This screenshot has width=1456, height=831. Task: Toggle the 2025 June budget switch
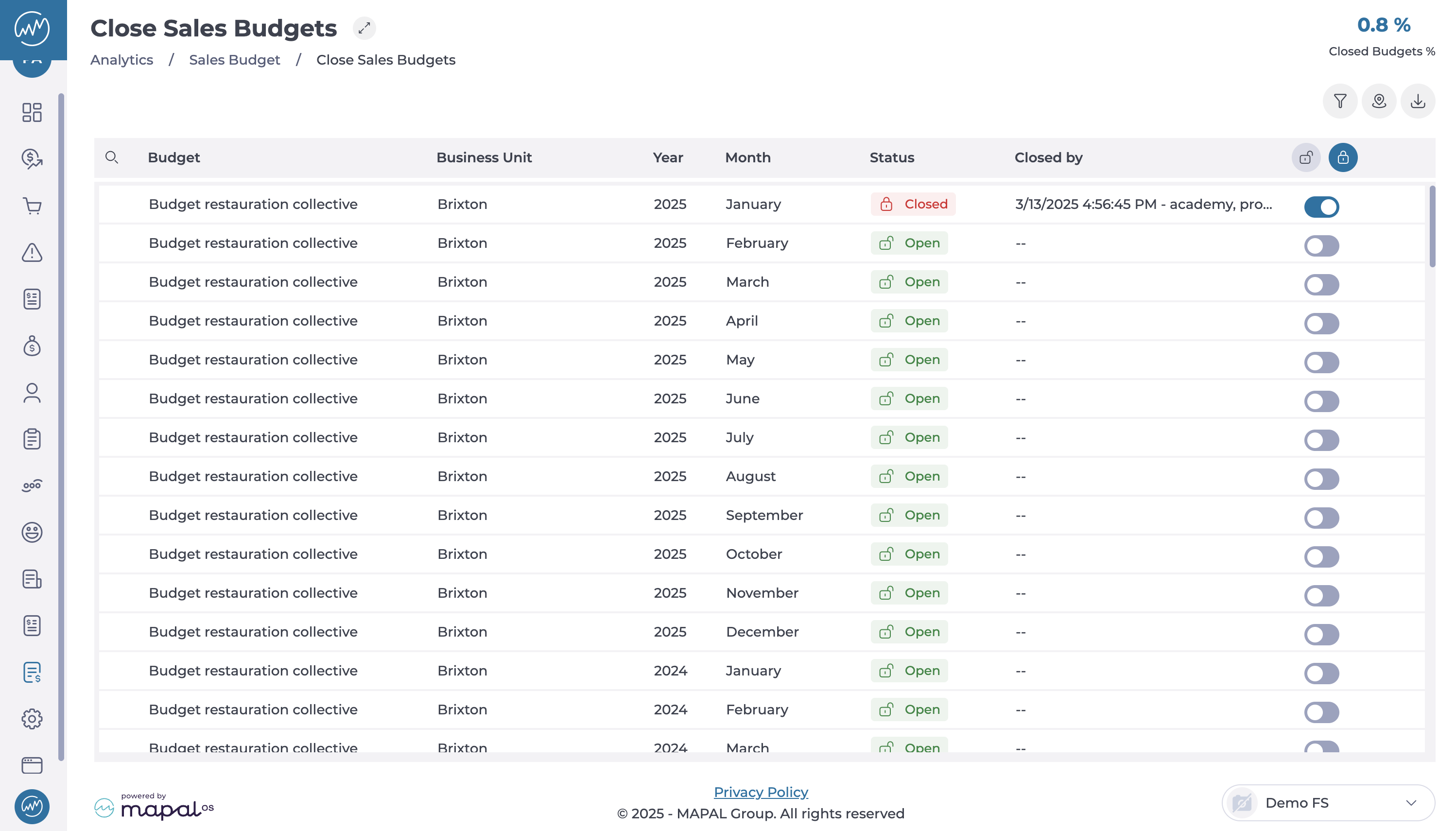point(1321,401)
